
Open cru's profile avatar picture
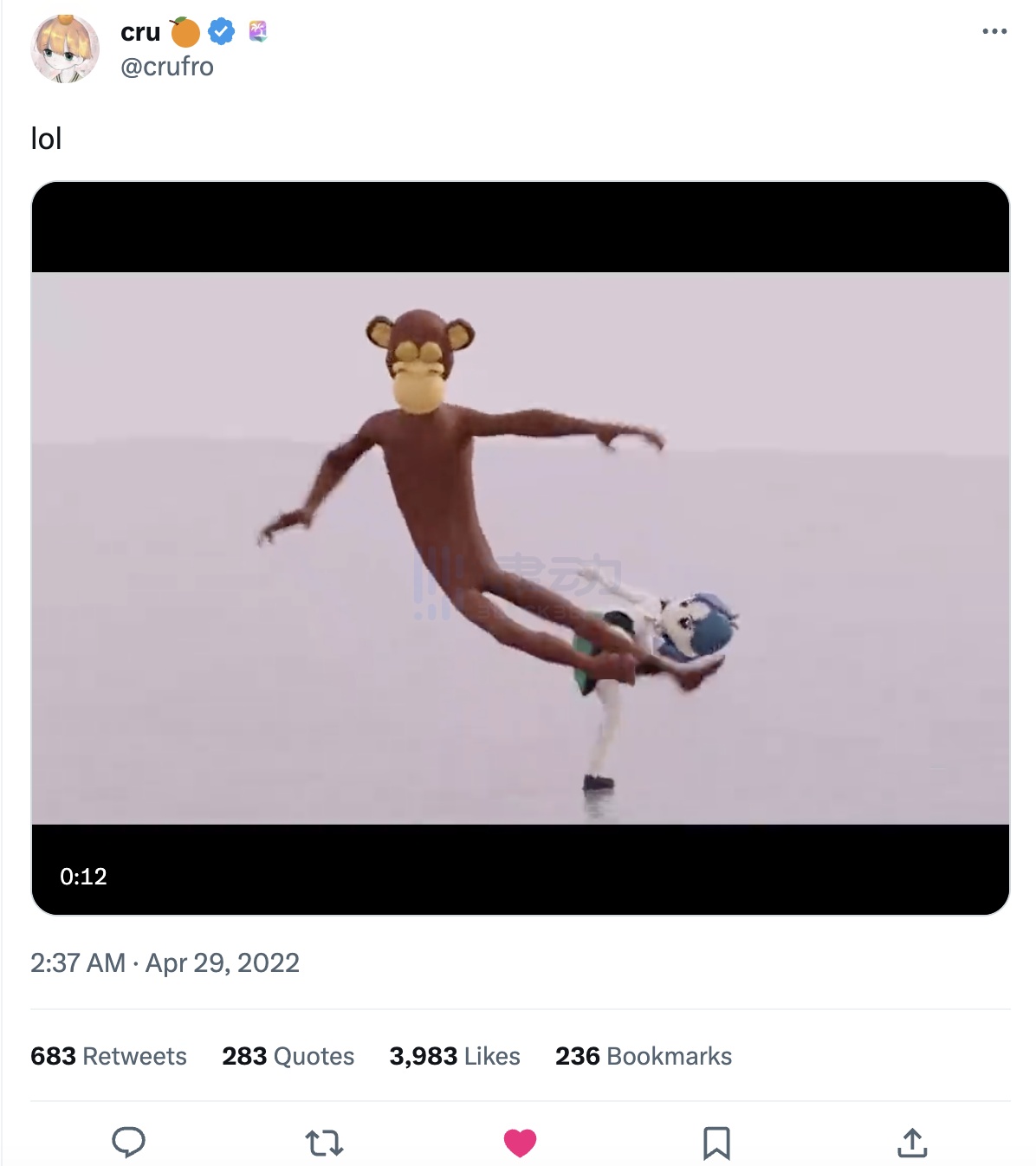coord(65,49)
